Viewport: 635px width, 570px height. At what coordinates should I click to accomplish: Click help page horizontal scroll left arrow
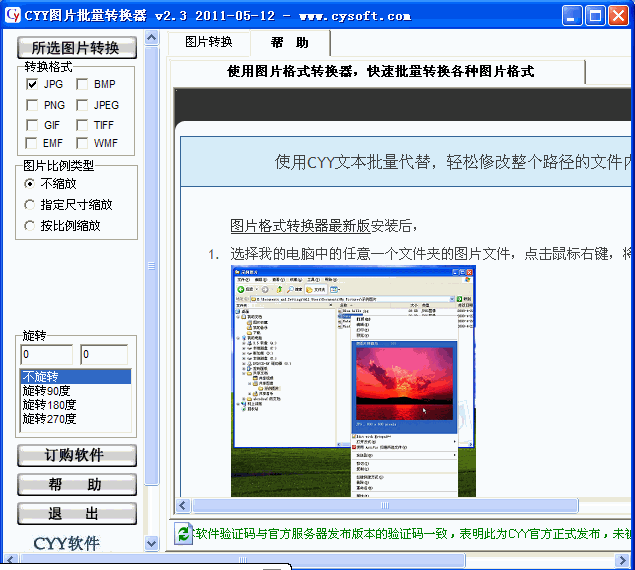click(x=182, y=505)
